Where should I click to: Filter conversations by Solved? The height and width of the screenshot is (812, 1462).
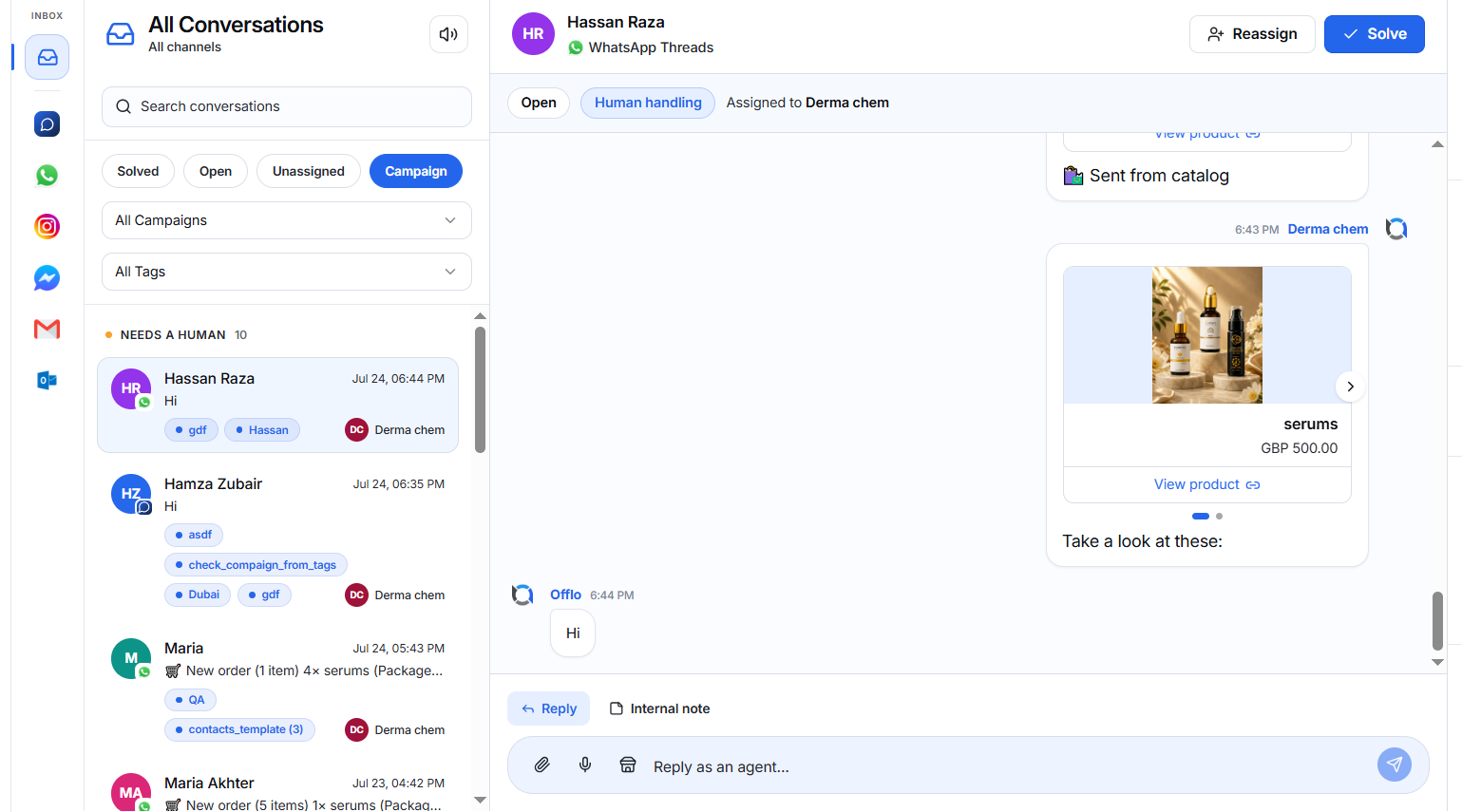point(138,171)
